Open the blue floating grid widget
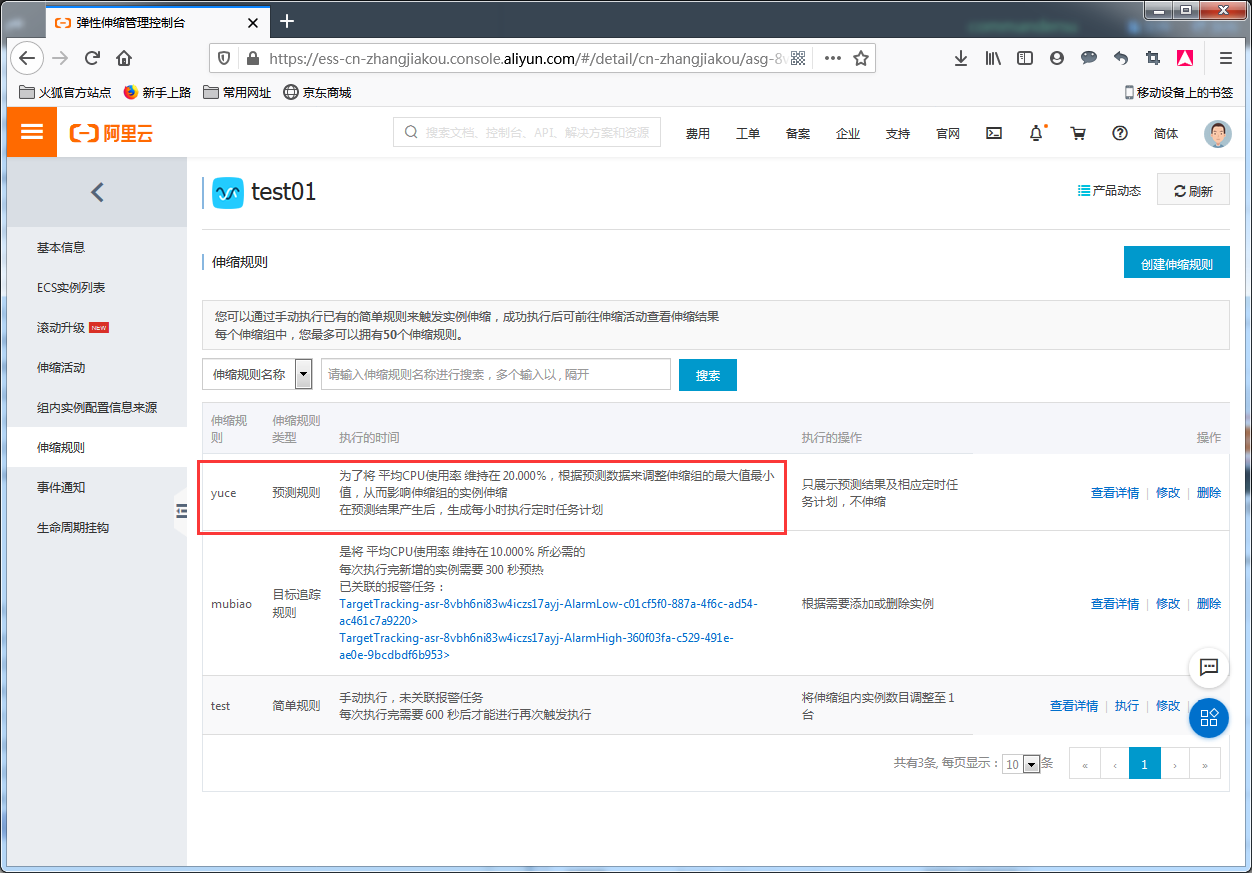Viewport: 1252px width, 873px height. (1208, 717)
